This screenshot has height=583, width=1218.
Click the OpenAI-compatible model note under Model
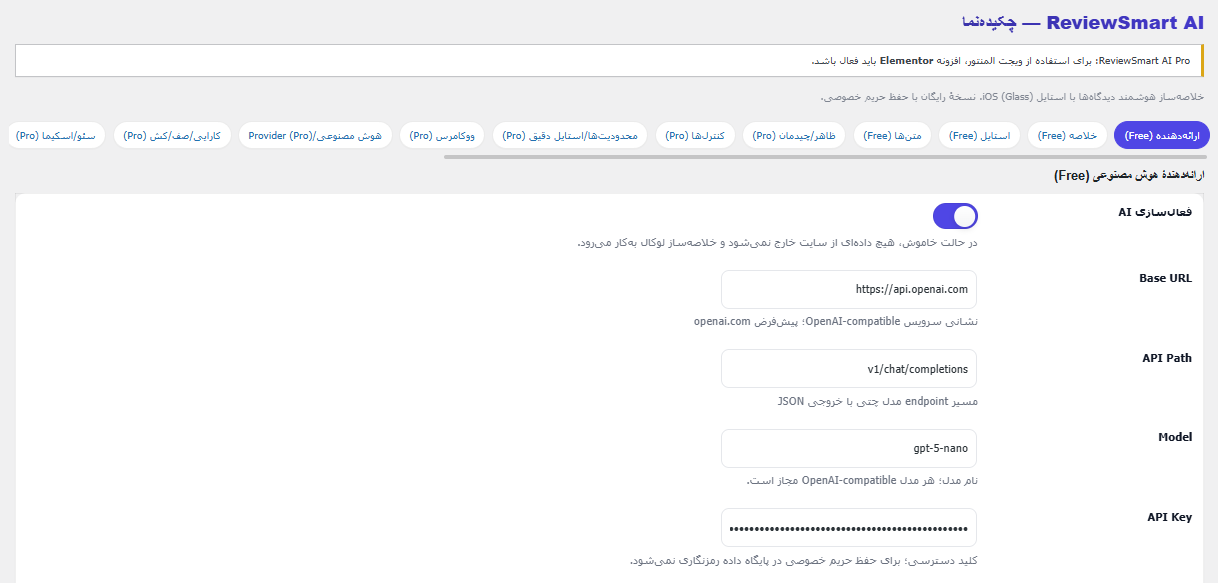pyautogui.click(x=862, y=481)
